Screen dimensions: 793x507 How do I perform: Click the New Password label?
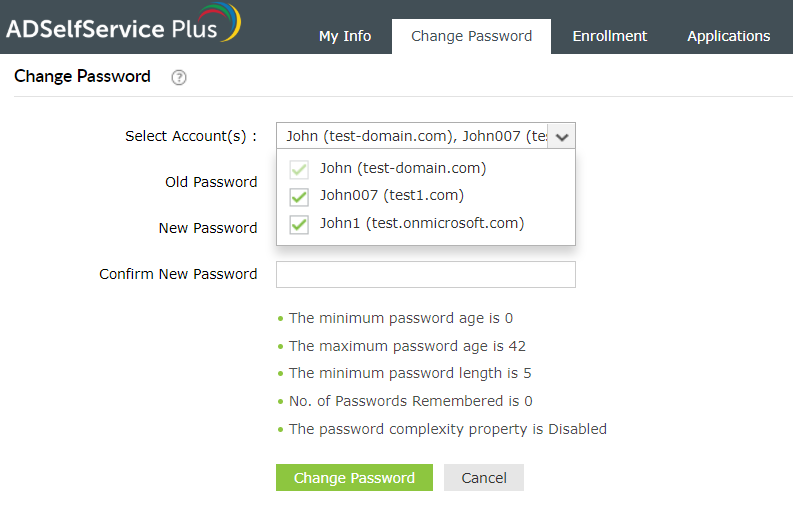(208, 228)
